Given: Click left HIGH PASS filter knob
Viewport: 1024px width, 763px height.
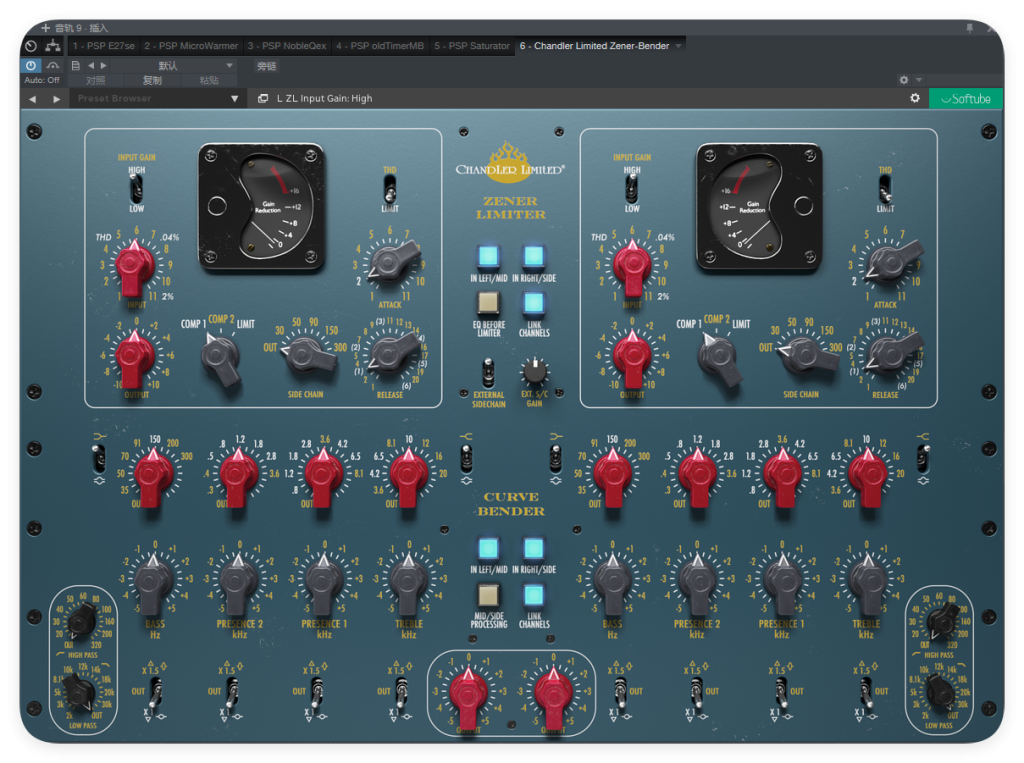Looking at the screenshot, I should click(x=83, y=621).
